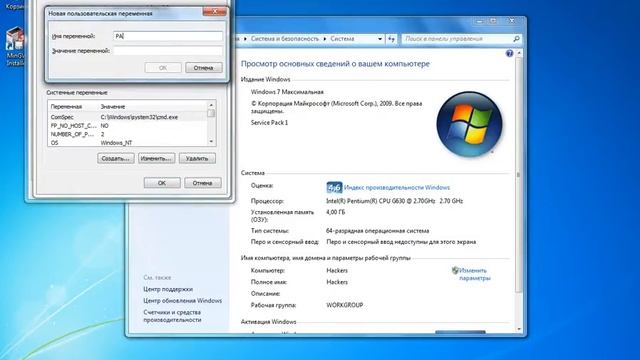
Task: Maximize the System window
Action: click(x=493, y=20)
